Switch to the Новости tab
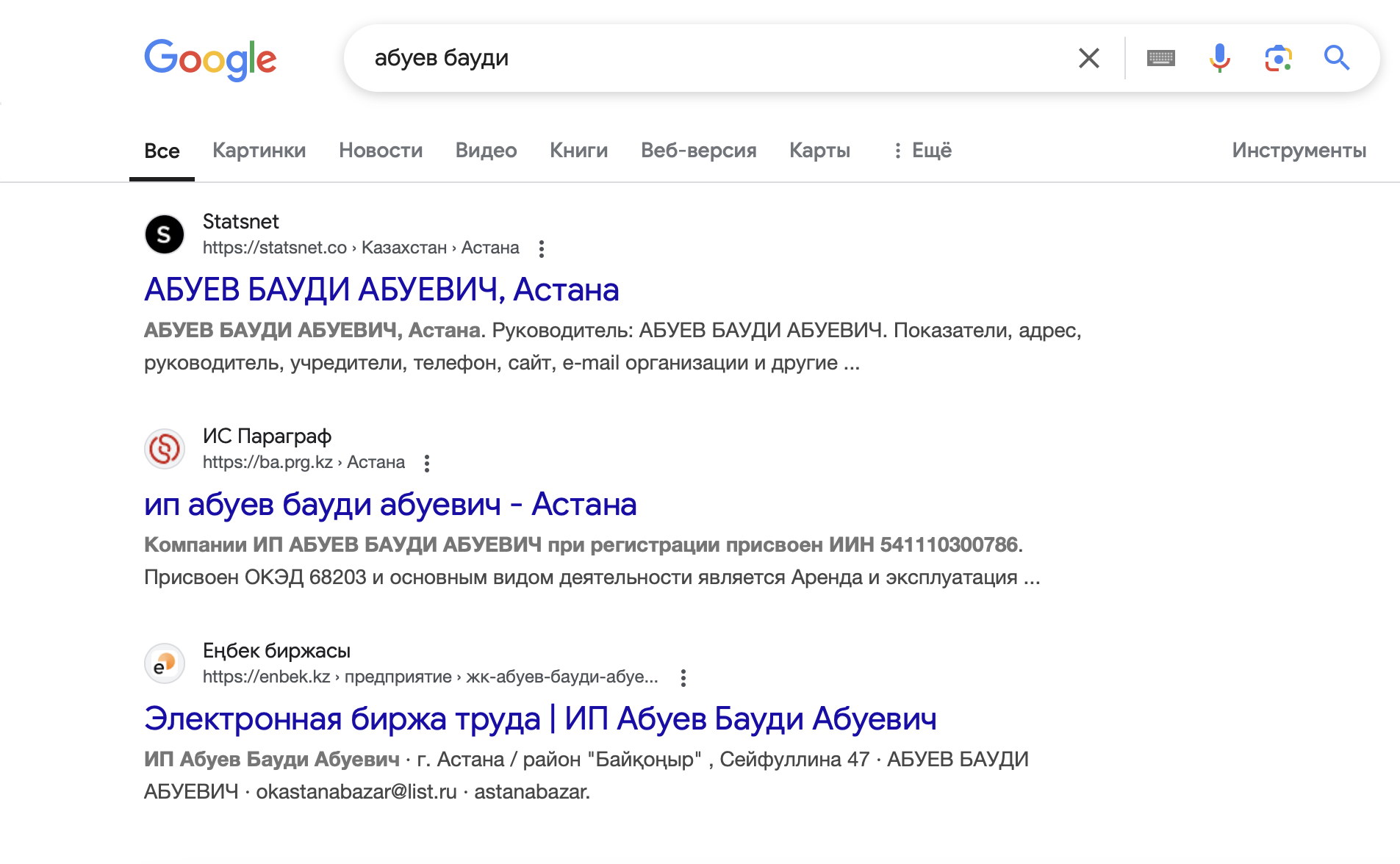Image resolution: width=1400 pixels, height=864 pixels. tap(381, 151)
